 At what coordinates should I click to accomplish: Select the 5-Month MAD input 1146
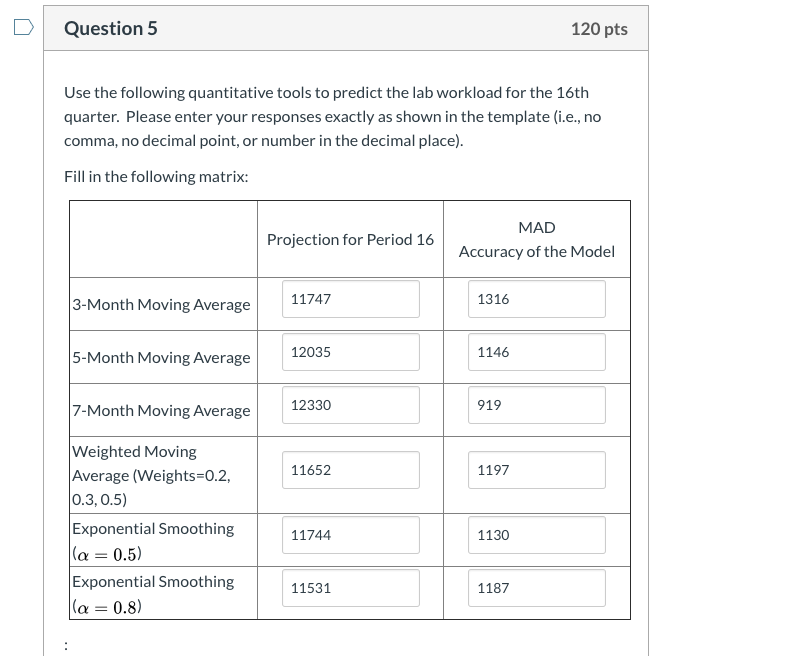coord(537,352)
